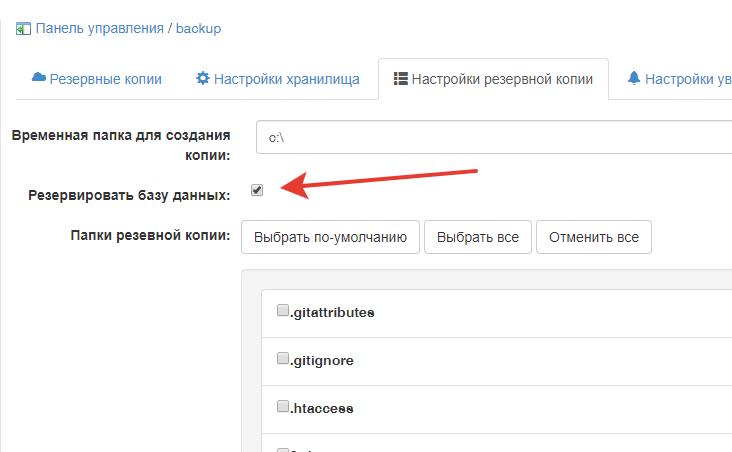Click the list icon on Настройки резервной копии tab

tap(401, 78)
